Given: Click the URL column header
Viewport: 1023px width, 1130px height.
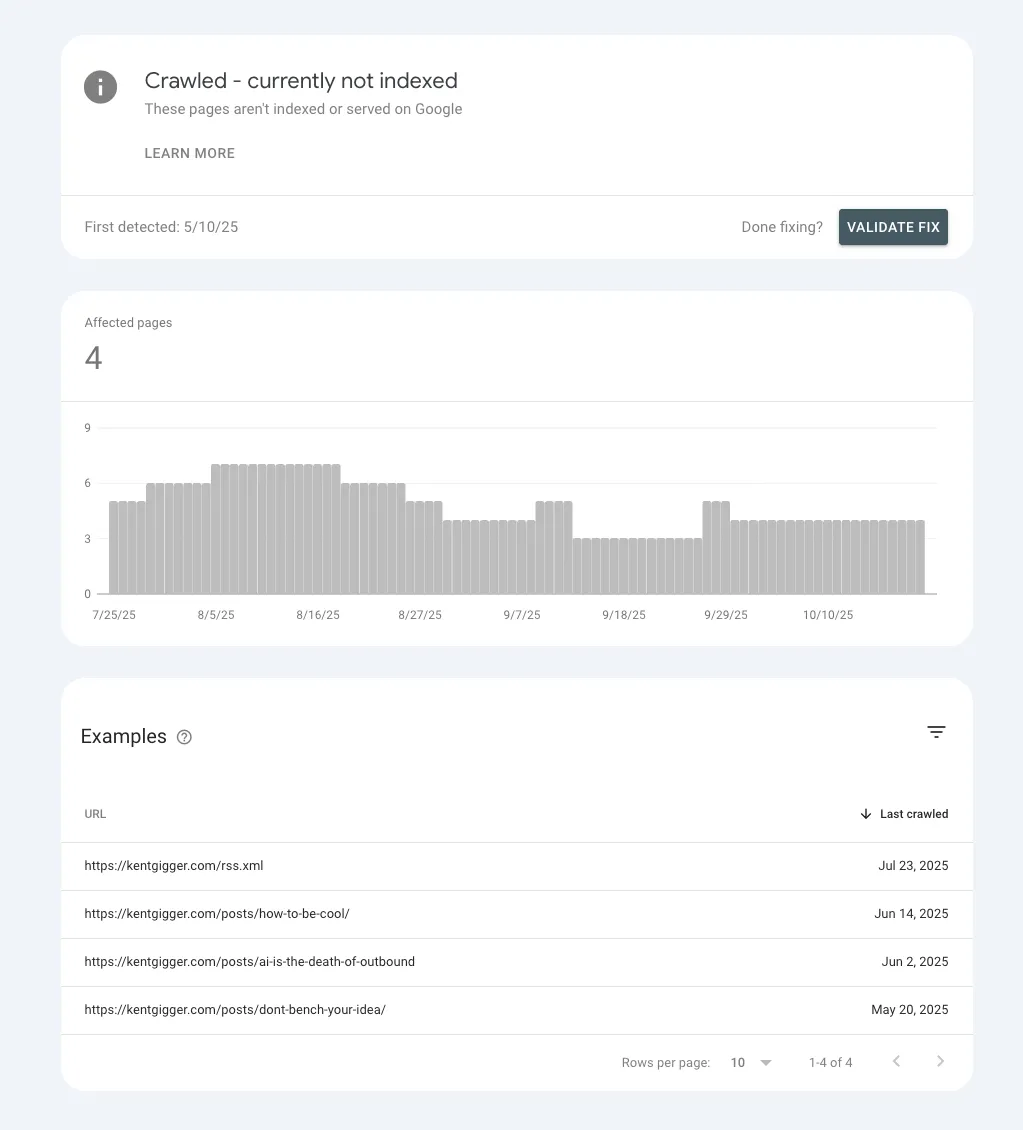Looking at the screenshot, I should click(x=95, y=814).
